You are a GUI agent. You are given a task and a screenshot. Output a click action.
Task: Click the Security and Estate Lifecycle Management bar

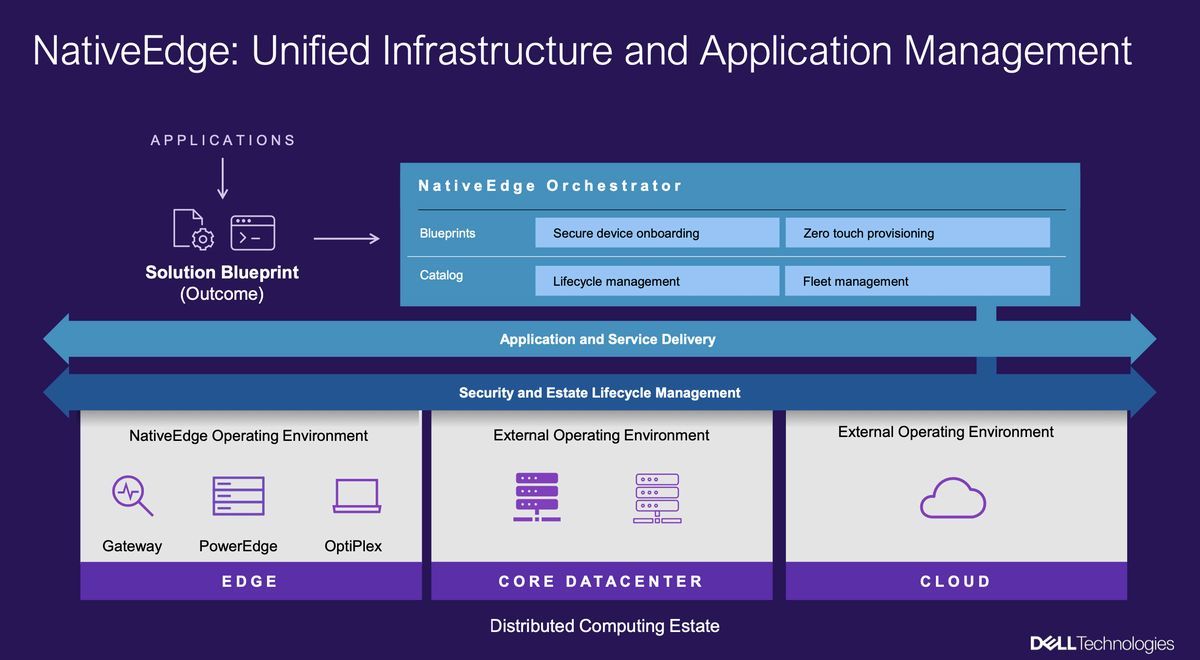point(600,393)
